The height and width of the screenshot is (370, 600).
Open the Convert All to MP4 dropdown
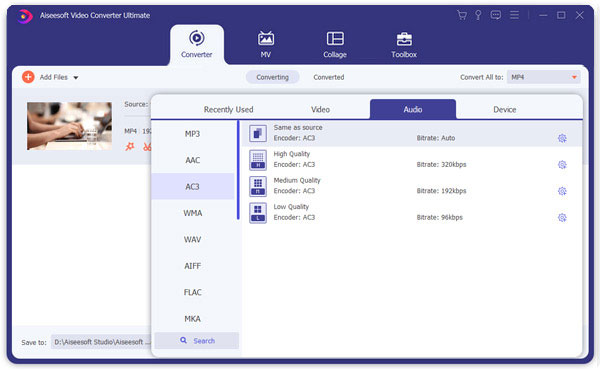coord(543,77)
